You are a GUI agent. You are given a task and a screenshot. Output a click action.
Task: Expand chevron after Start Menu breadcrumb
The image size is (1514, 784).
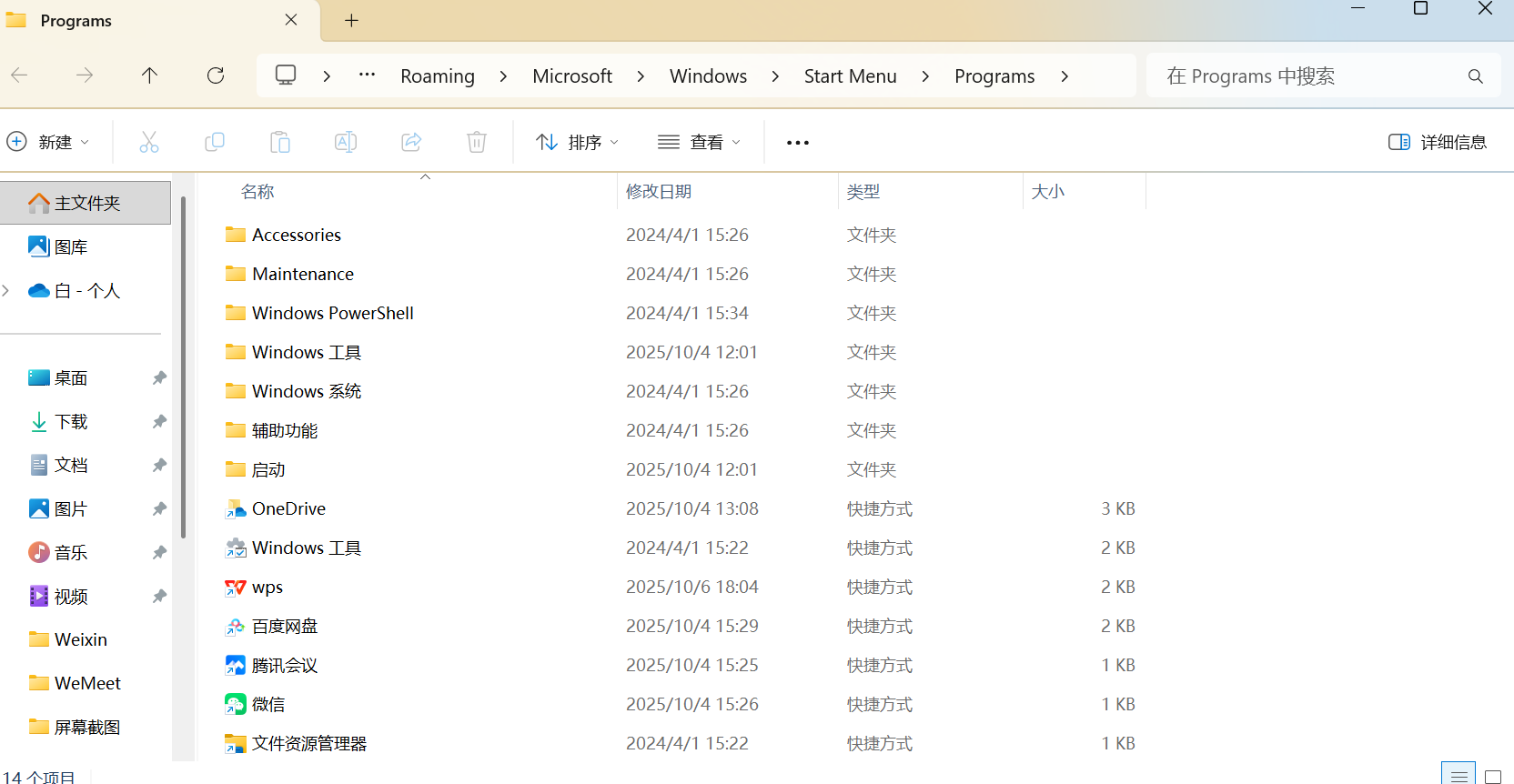click(925, 76)
